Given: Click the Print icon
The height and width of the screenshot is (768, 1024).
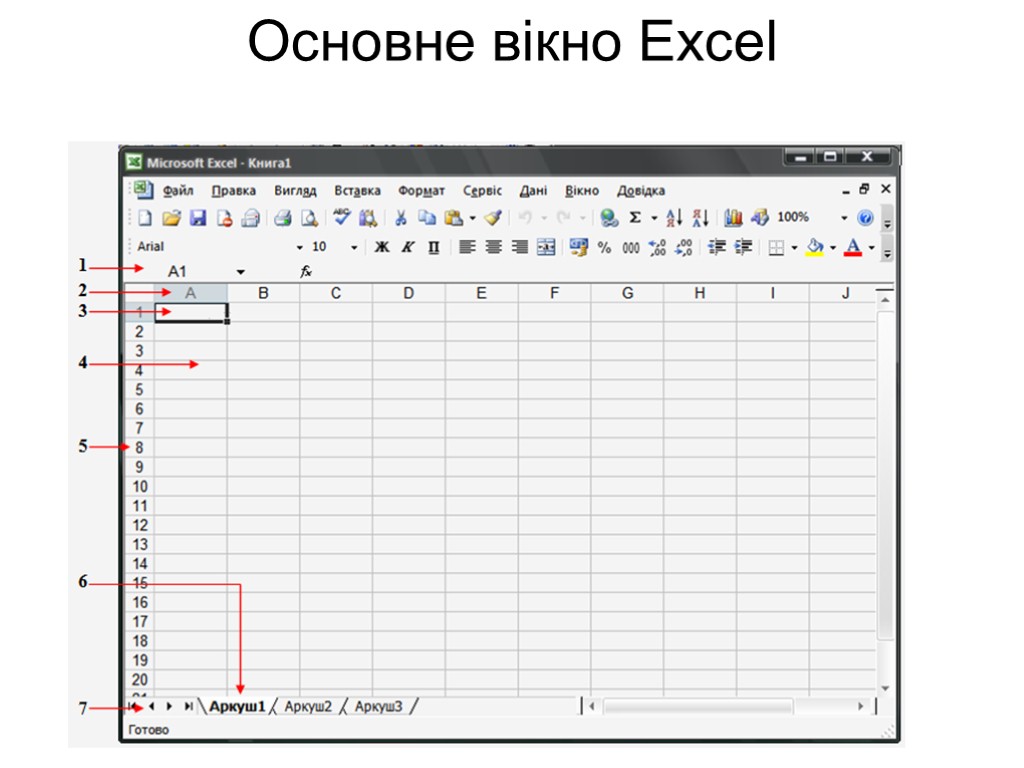Looking at the screenshot, I should coord(282,218).
